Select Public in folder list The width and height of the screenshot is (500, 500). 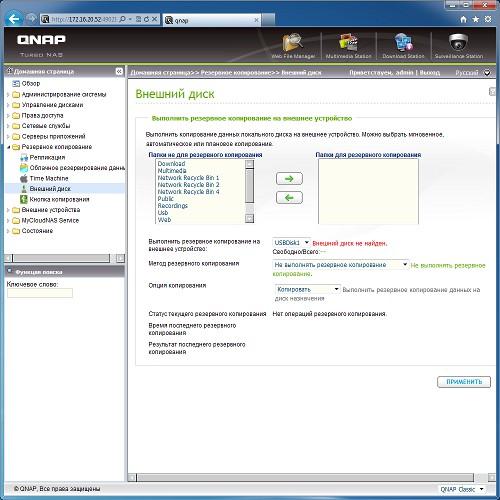tap(166, 199)
